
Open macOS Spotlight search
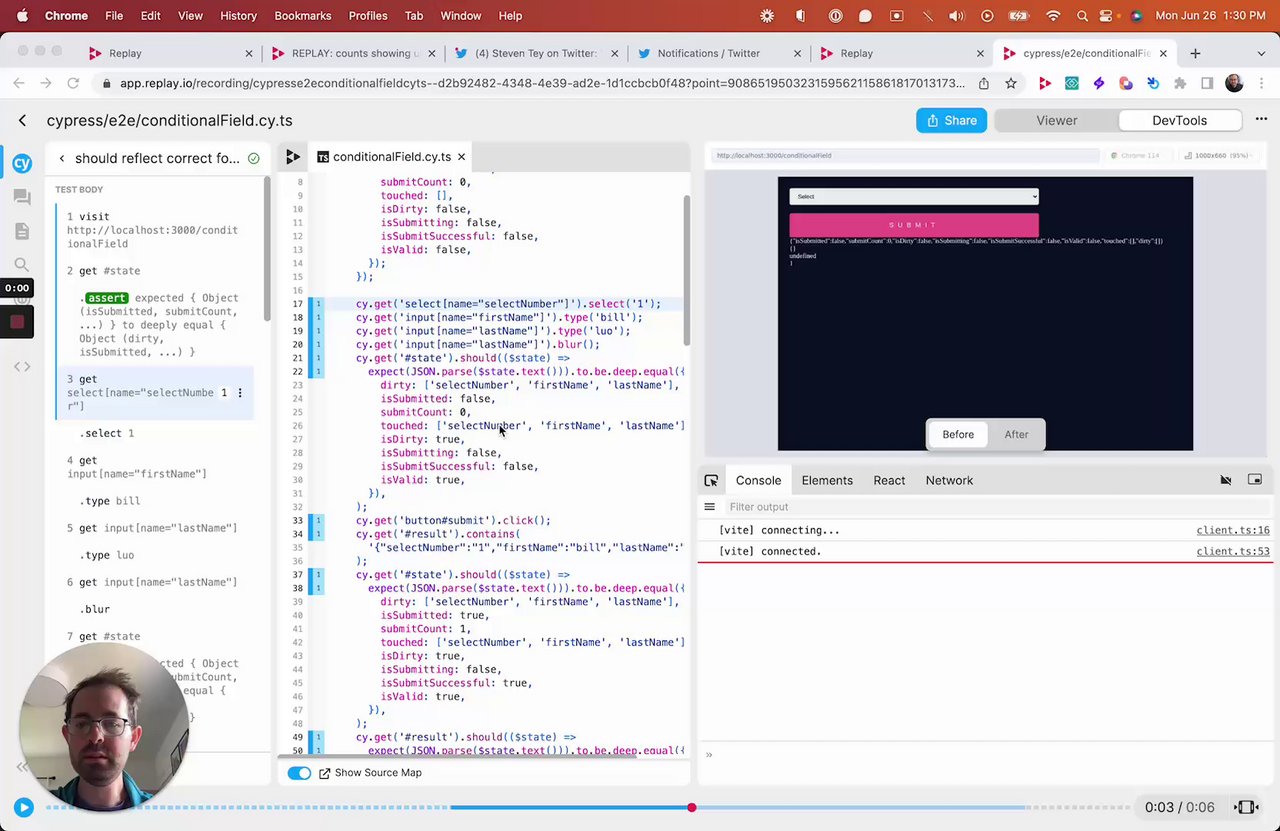(1082, 16)
